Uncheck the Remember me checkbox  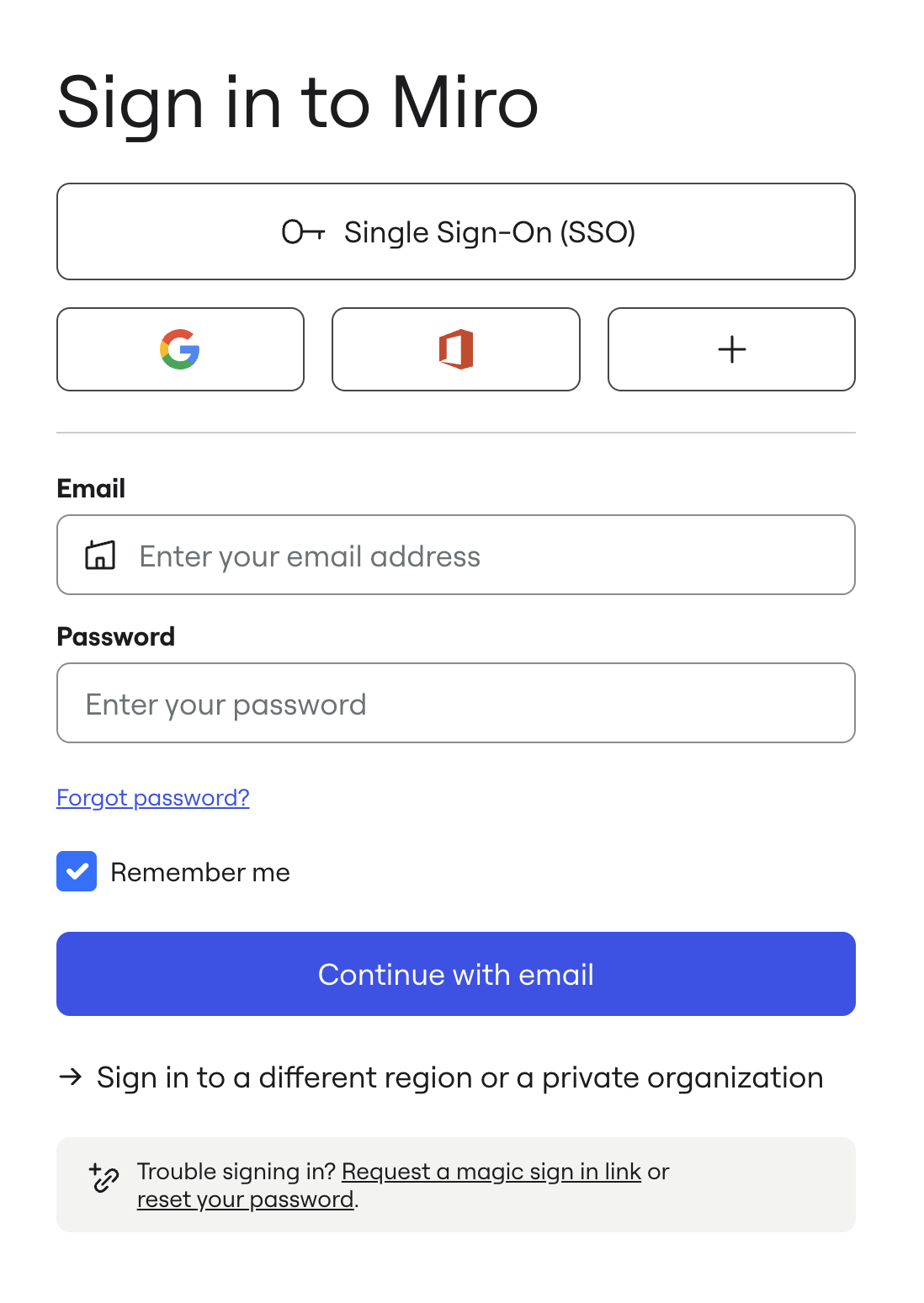click(x=77, y=871)
